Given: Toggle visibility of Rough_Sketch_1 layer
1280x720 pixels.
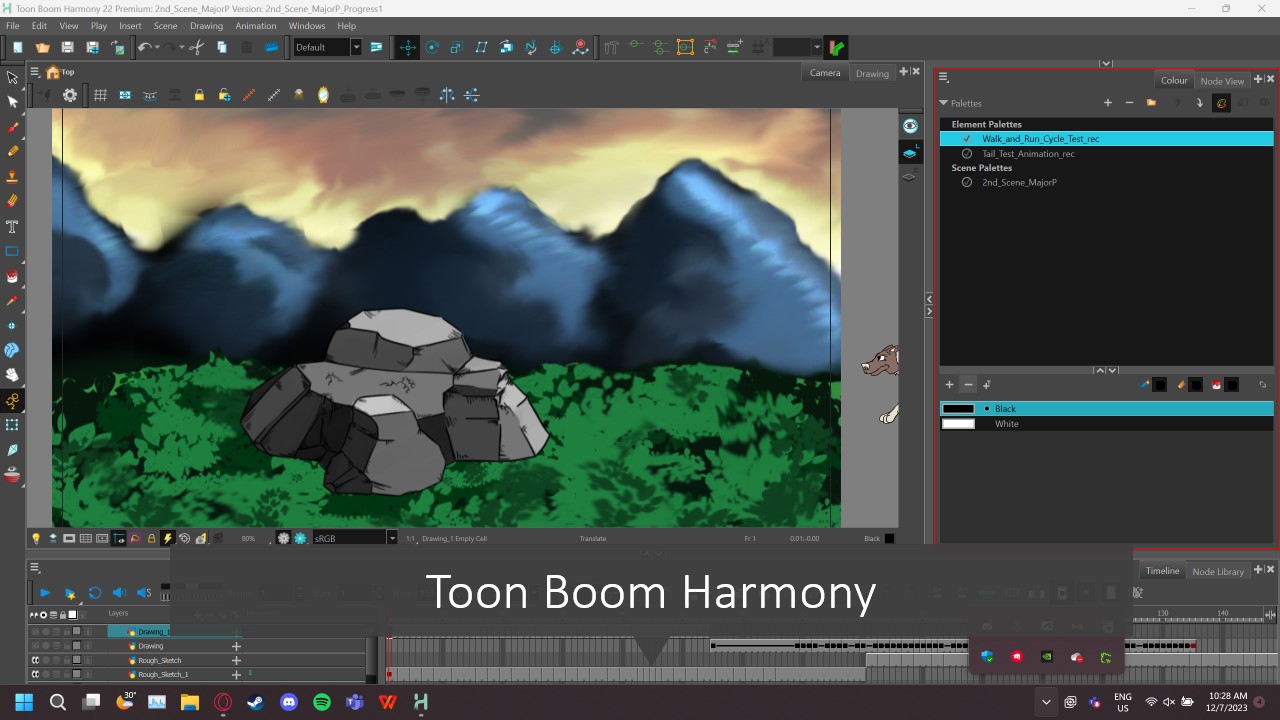Looking at the screenshot, I should [x=35, y=675].
